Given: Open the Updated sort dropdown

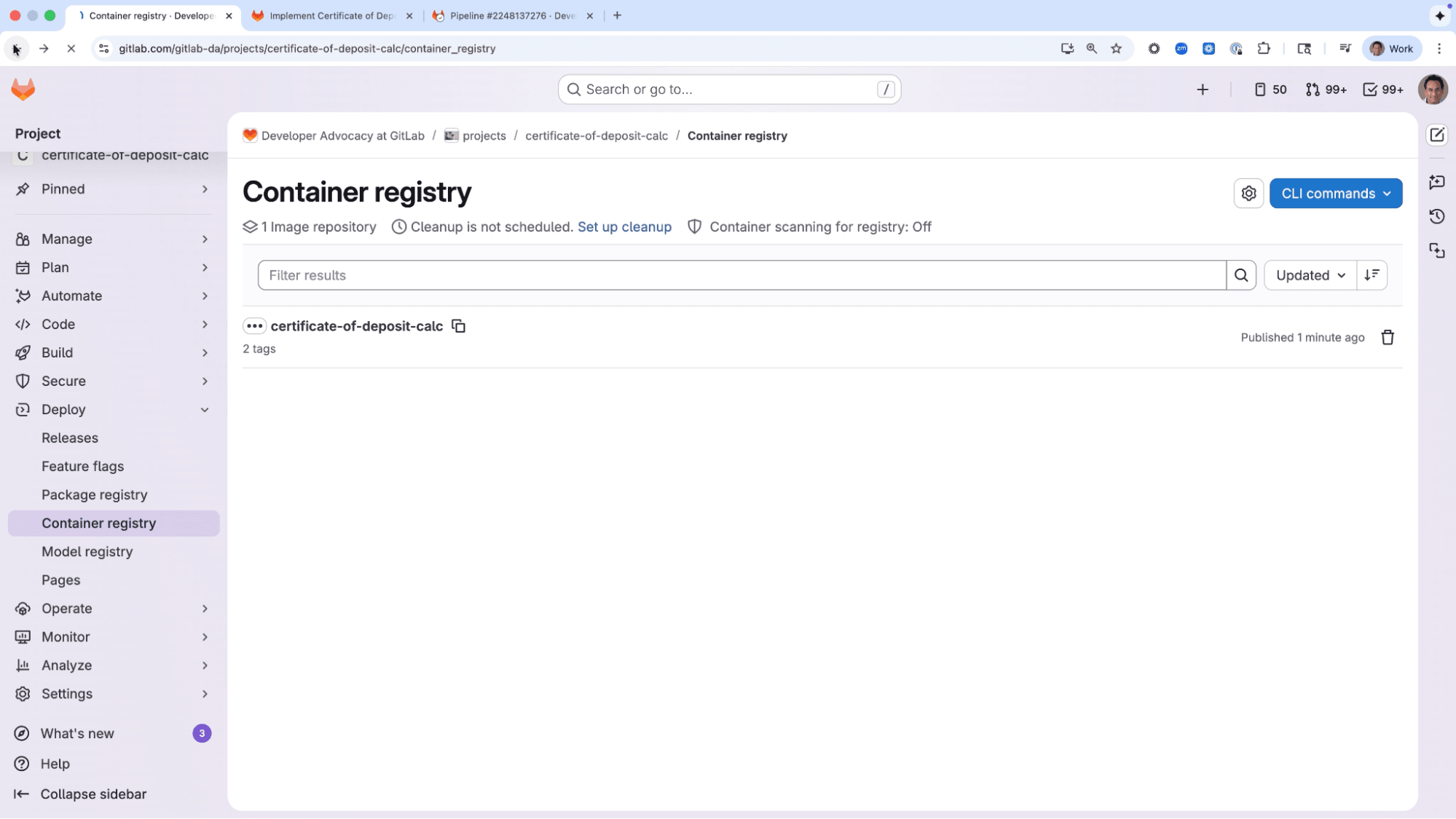Looking at the screenshot, I should point(1309,275).
